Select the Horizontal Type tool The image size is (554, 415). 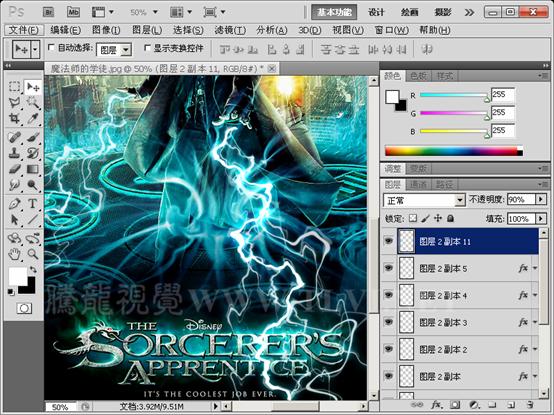[33, 204]
